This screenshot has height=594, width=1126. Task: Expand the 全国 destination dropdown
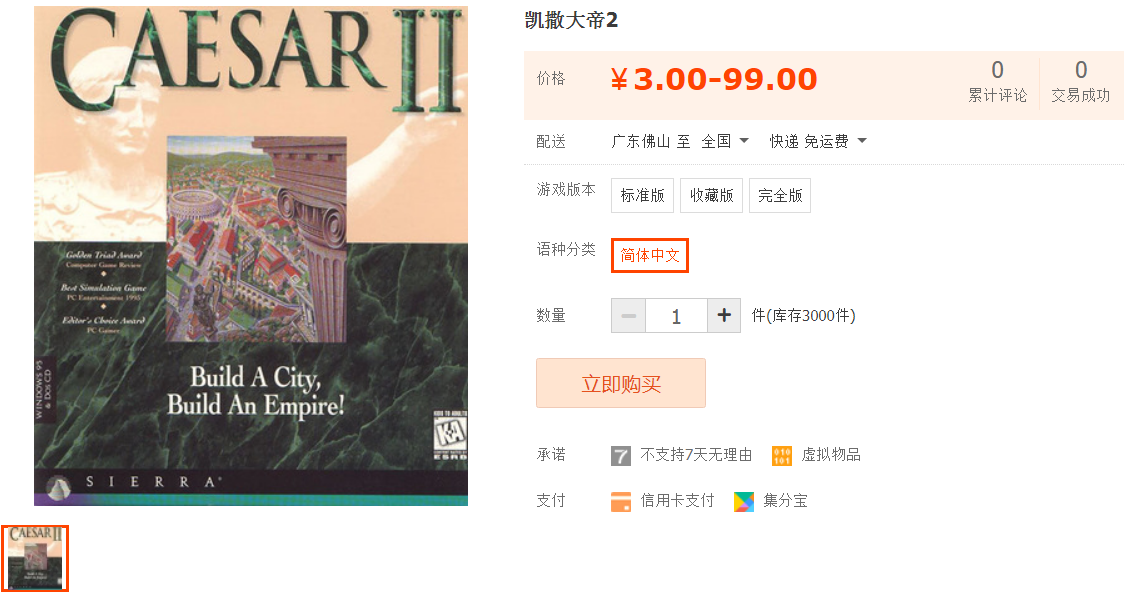(725, 141)
